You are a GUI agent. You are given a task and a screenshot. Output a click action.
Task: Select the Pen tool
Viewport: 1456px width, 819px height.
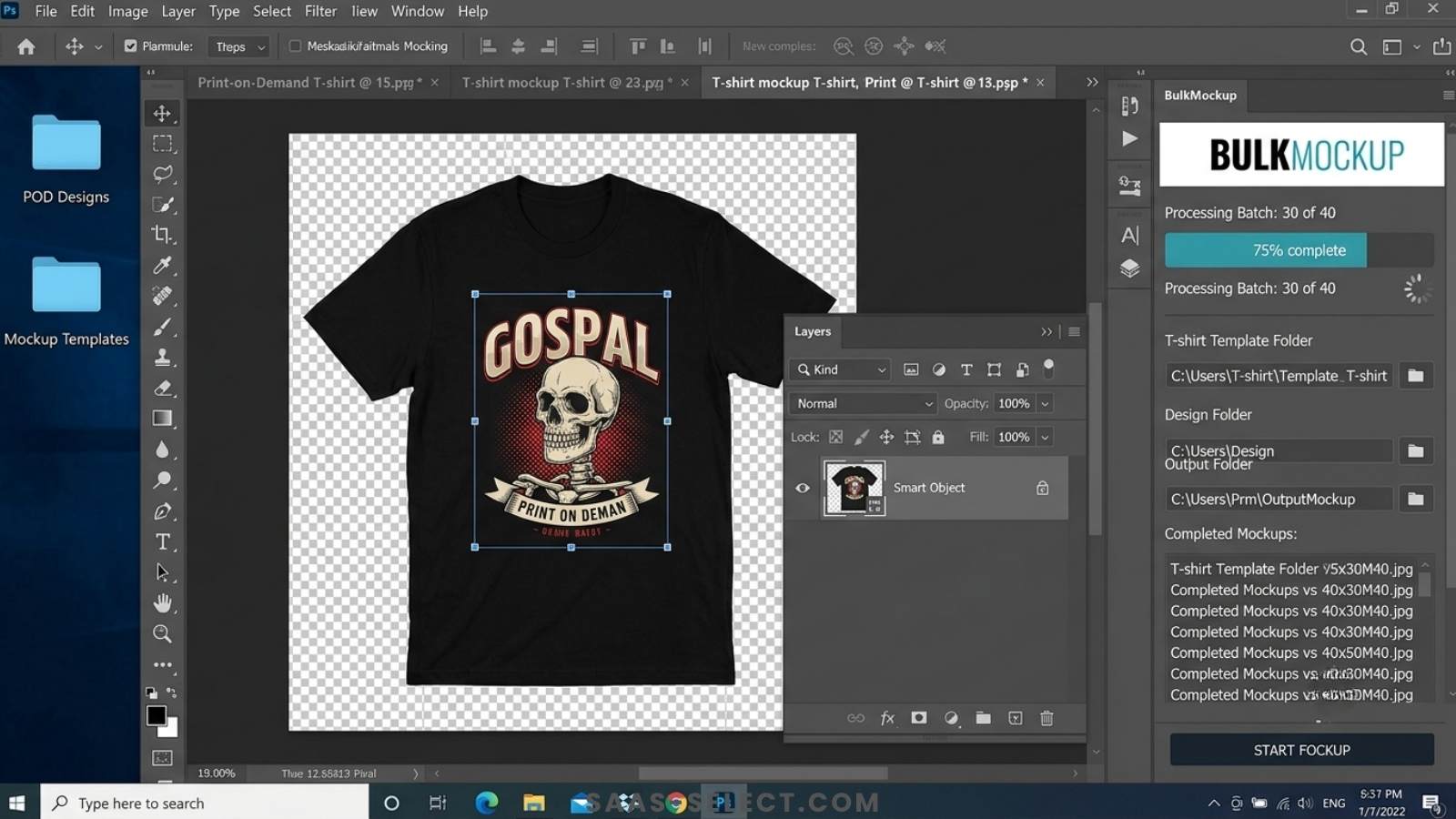[x=162, y=511]
